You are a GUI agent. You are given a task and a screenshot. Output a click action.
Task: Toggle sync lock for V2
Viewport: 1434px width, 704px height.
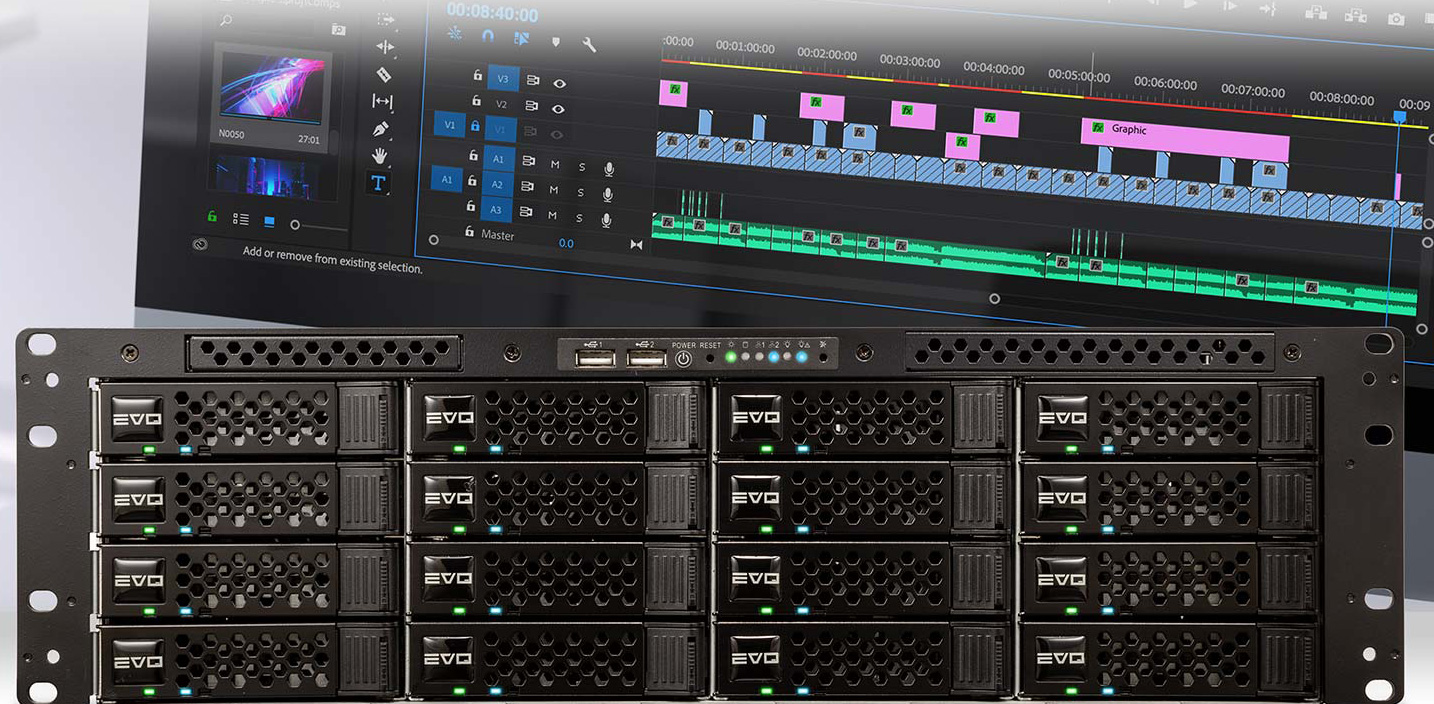(x=532, y=106)
